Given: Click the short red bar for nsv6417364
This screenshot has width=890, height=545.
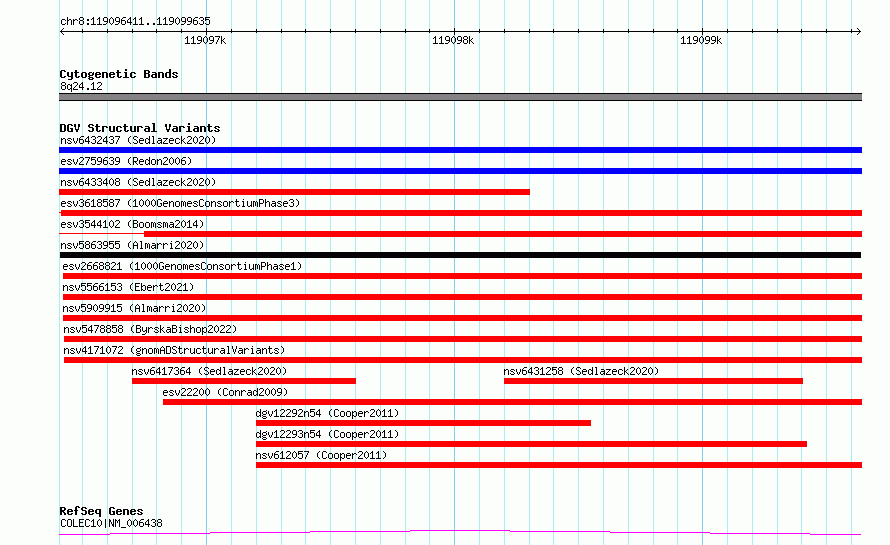Looking at the screenshot, I should click(244, 381).
